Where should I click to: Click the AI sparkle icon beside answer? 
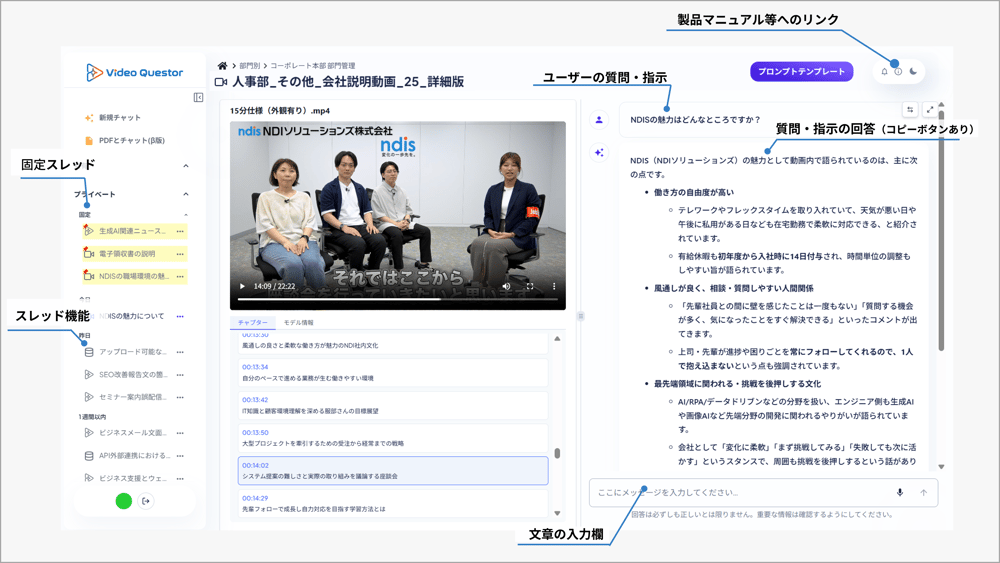(x=599, y=152)
